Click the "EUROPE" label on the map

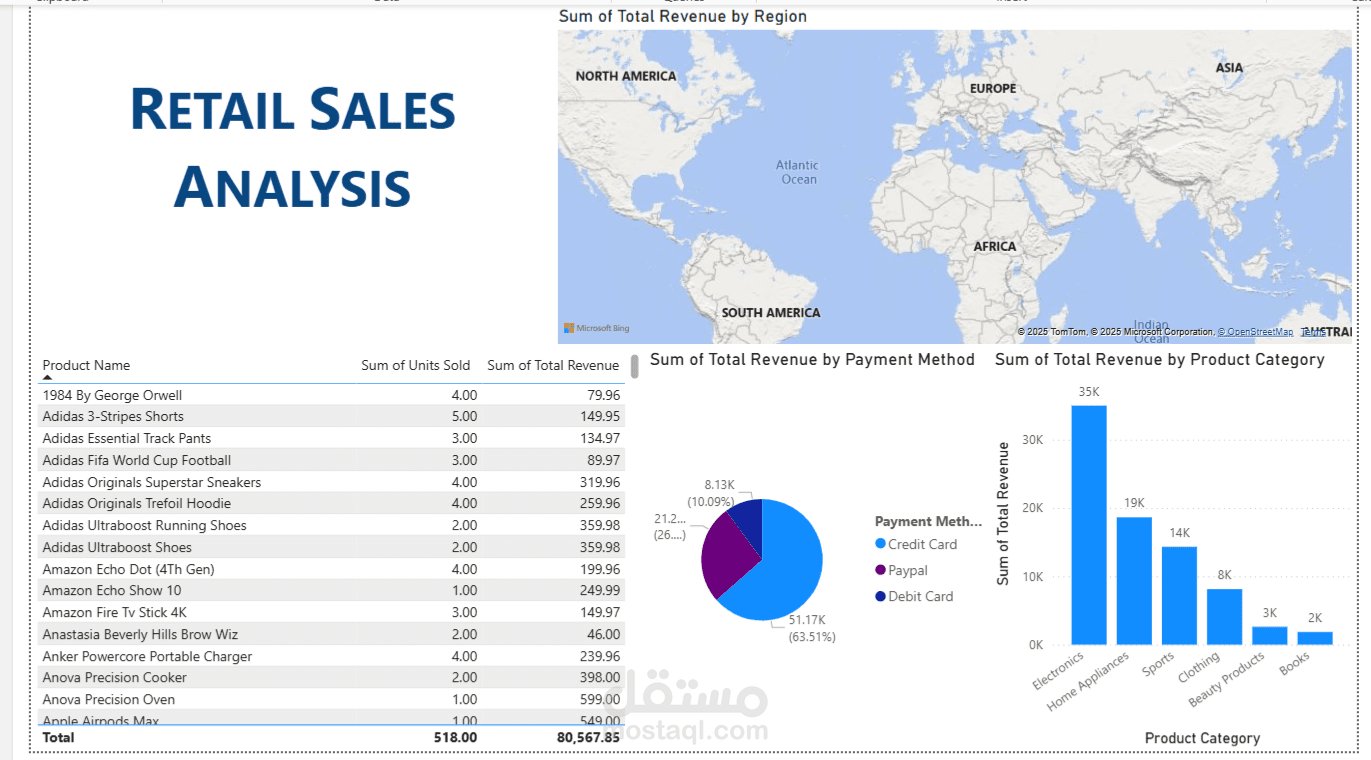point(993,88)
